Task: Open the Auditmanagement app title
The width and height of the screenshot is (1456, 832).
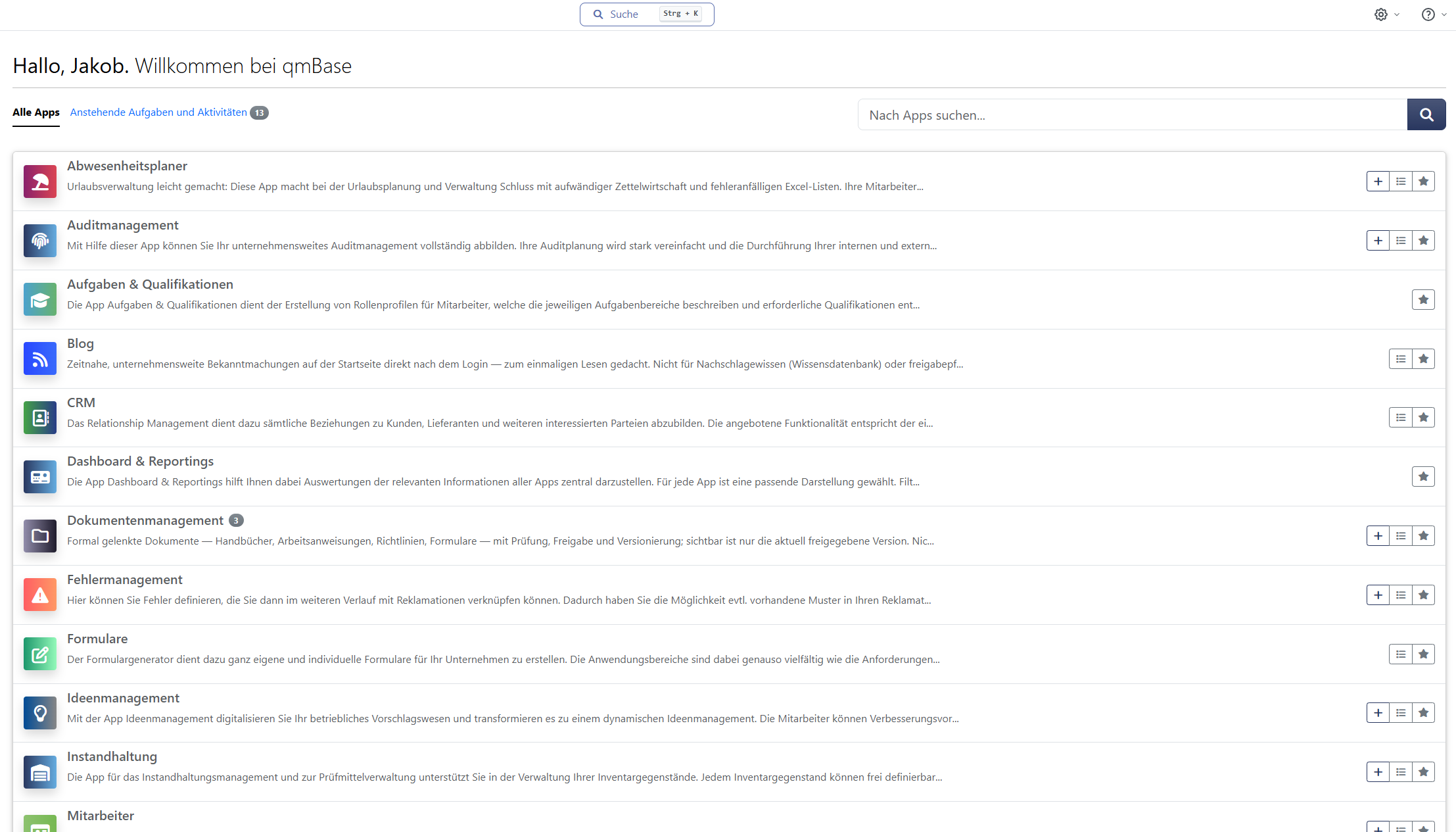Action: pyautogui.click(x=123, y=226)
